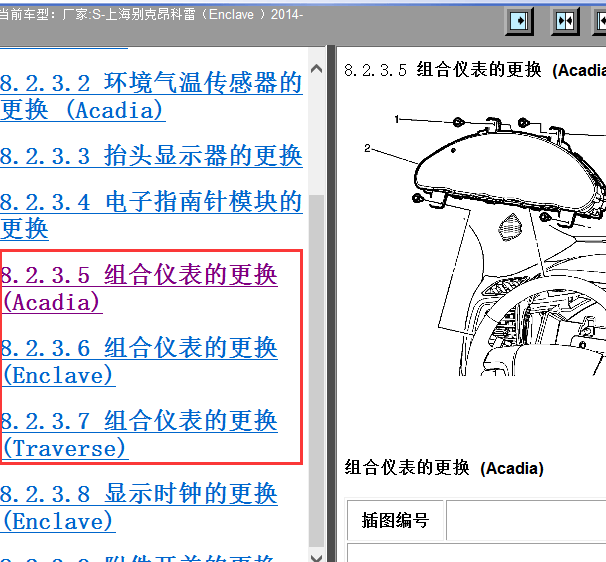Click the 当前车型 vehicle model label
Image resolution: width=606 pixels, height=562 pixels.
pyautogui.click(x=151, y=15)
